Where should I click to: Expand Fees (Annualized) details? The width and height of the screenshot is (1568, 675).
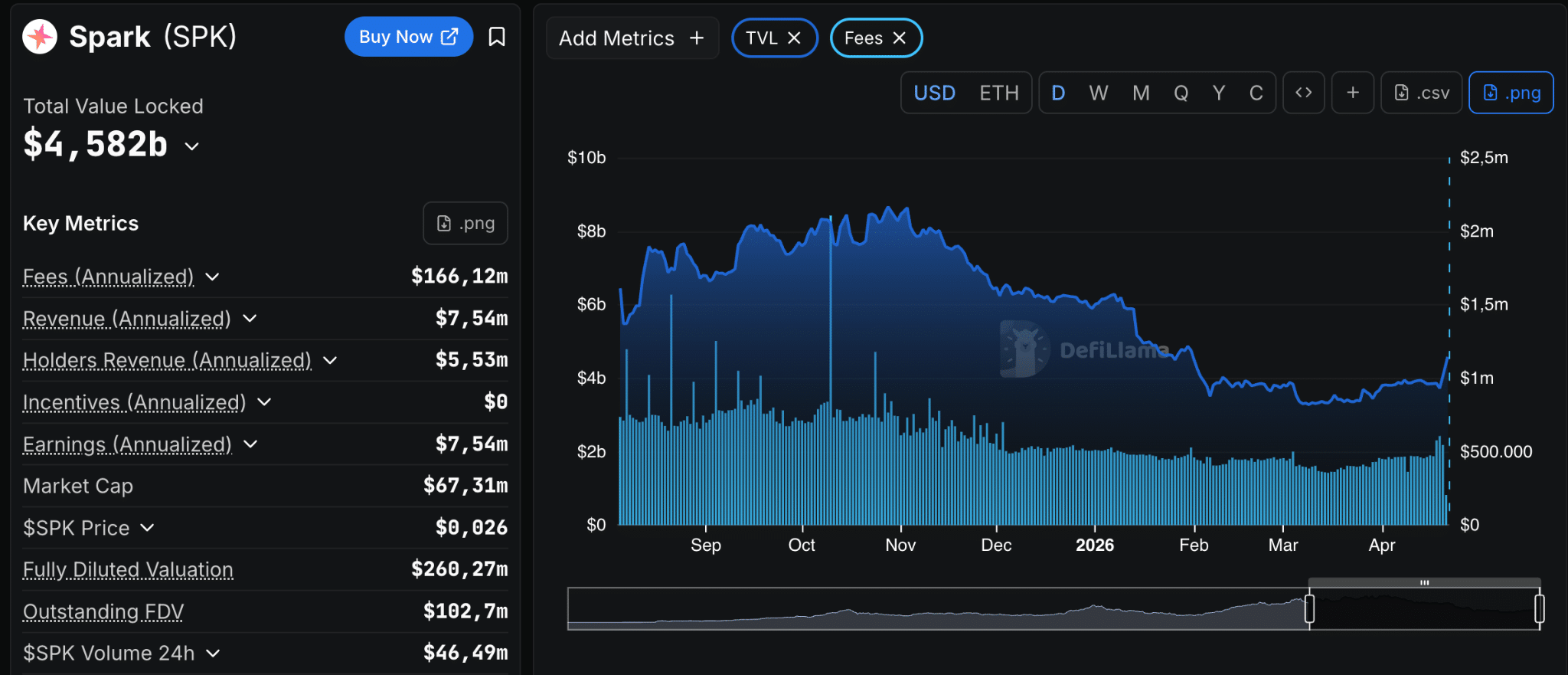pos(213,277)
